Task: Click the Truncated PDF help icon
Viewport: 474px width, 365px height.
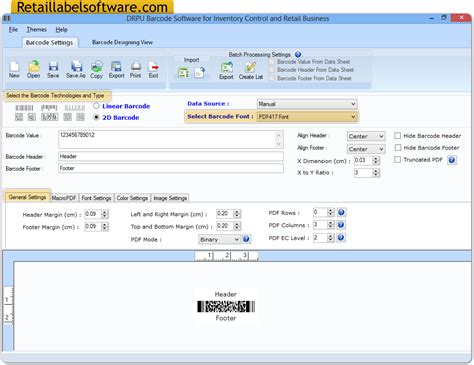Action: pyautogui.click(x=452, y=160)
